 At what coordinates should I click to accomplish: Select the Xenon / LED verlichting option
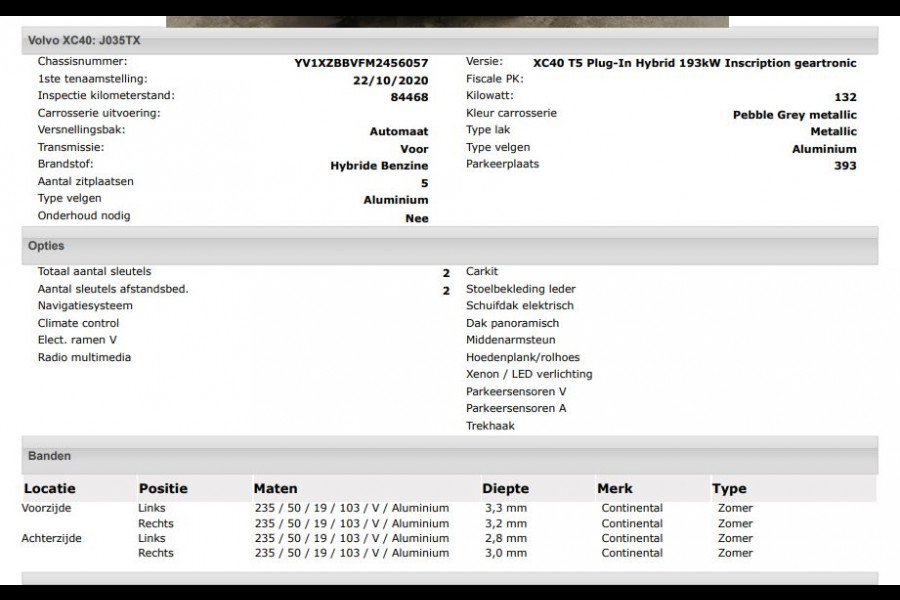[527, 374]
